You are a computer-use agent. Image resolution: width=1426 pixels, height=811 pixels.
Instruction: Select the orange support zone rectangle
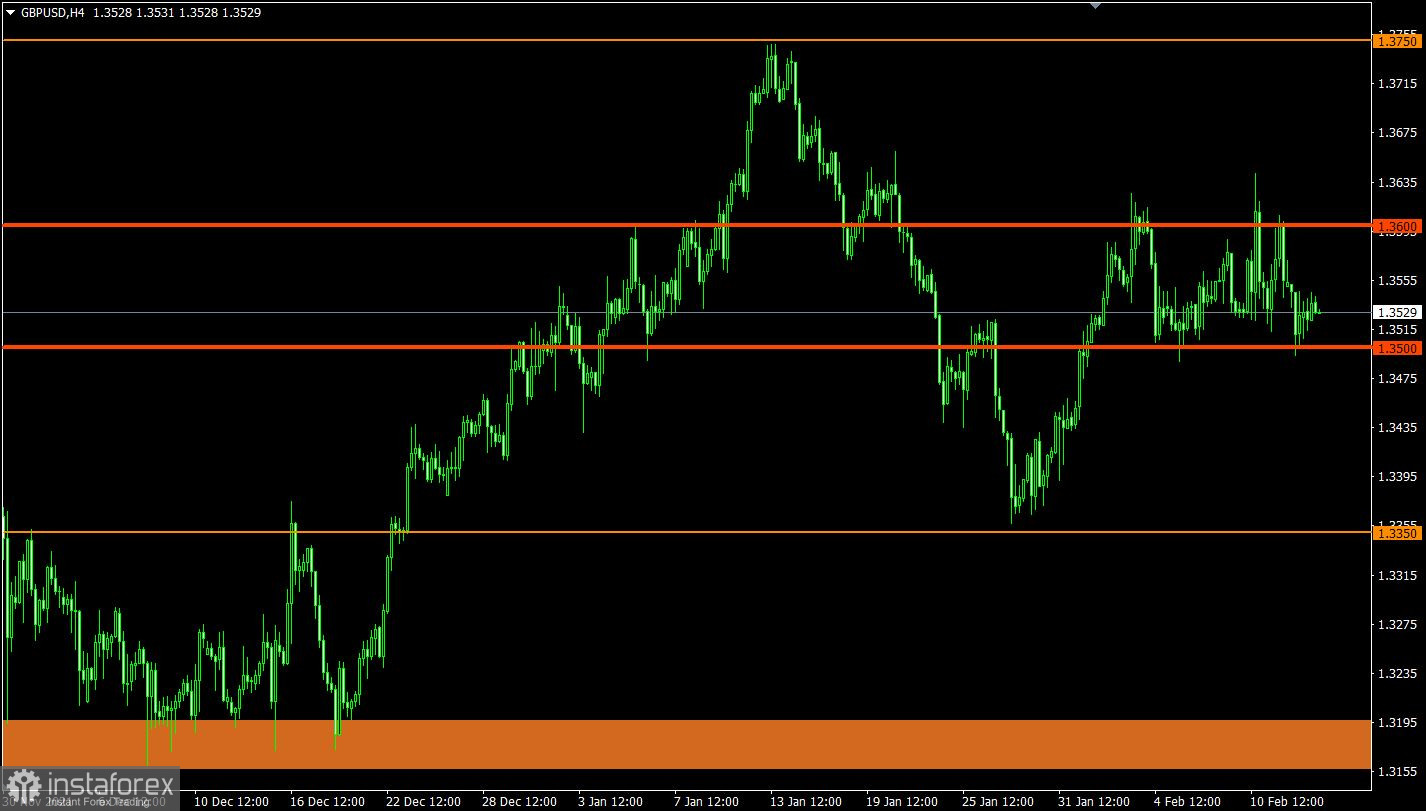click(x=686, y=744)
